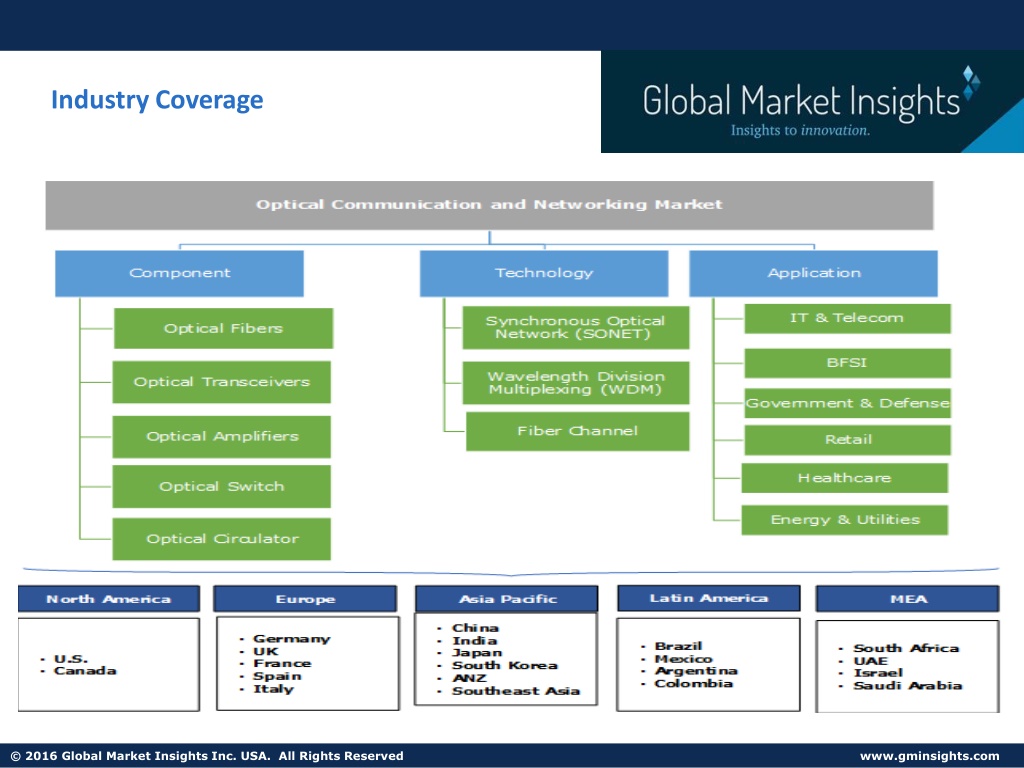Click the North America region header
This screenshot has width=1024, height=768.
pyautogui.click(x=108, y=599)
